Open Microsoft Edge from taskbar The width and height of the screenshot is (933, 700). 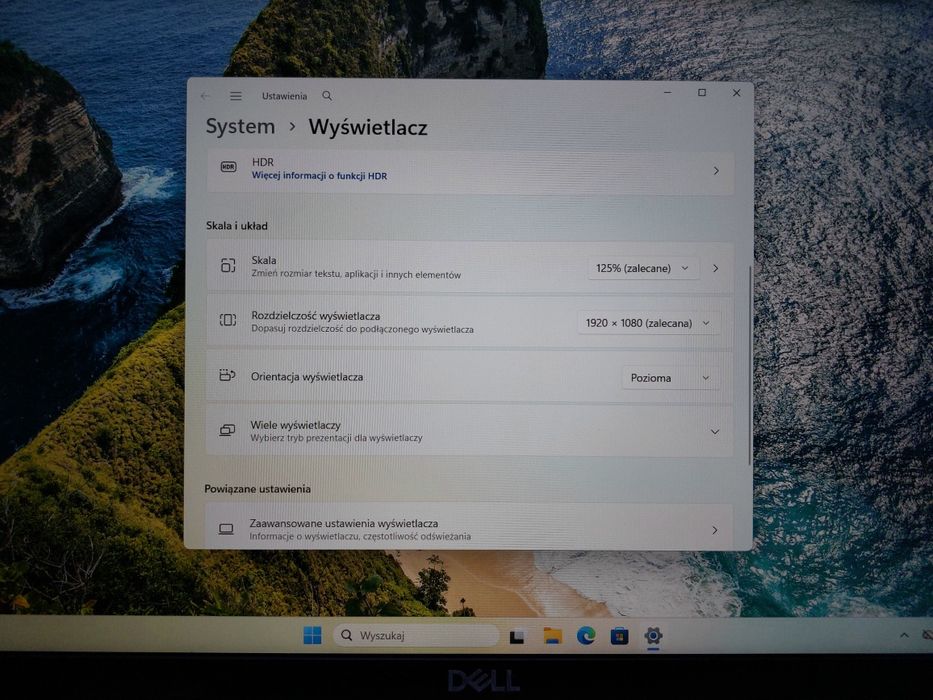586,636
